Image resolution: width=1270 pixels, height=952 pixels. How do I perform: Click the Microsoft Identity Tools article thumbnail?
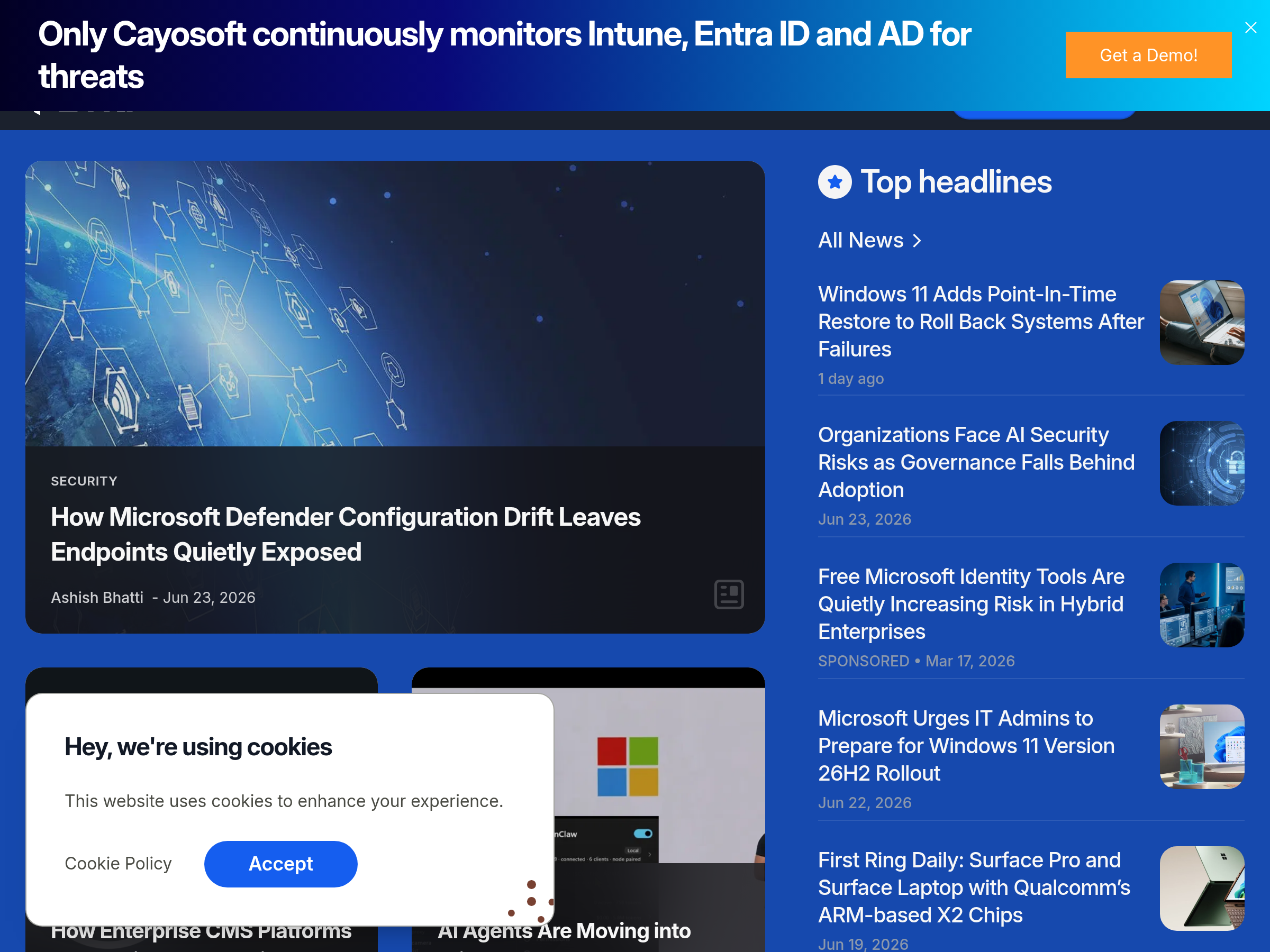click(1202, 605)
